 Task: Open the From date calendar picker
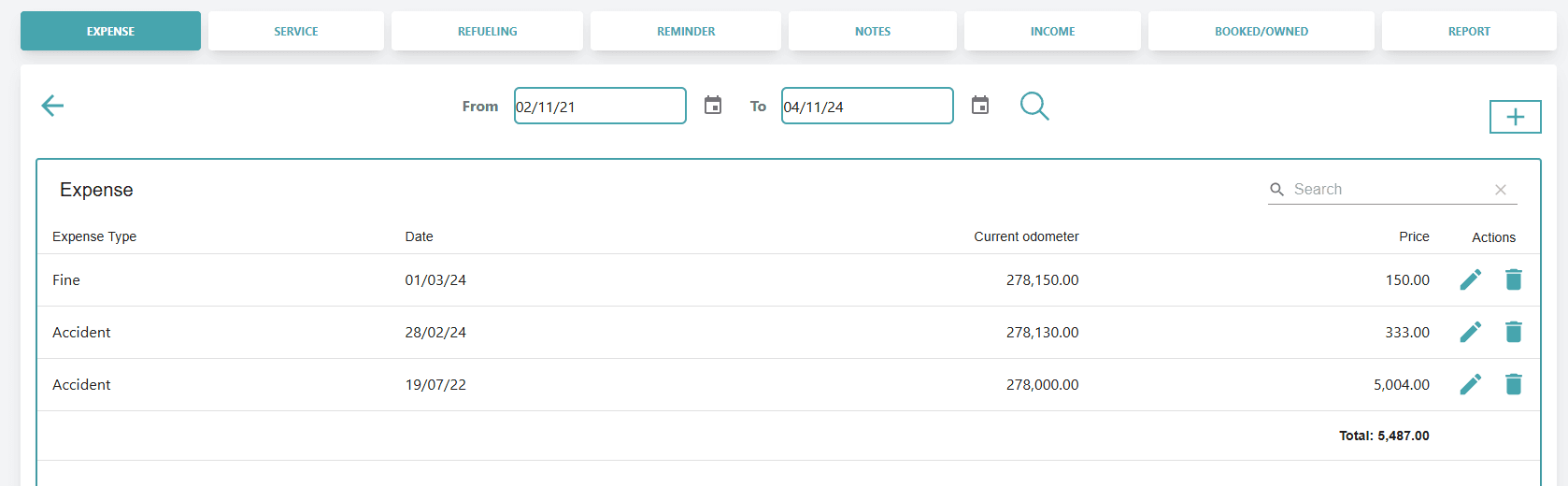point(713,106)
